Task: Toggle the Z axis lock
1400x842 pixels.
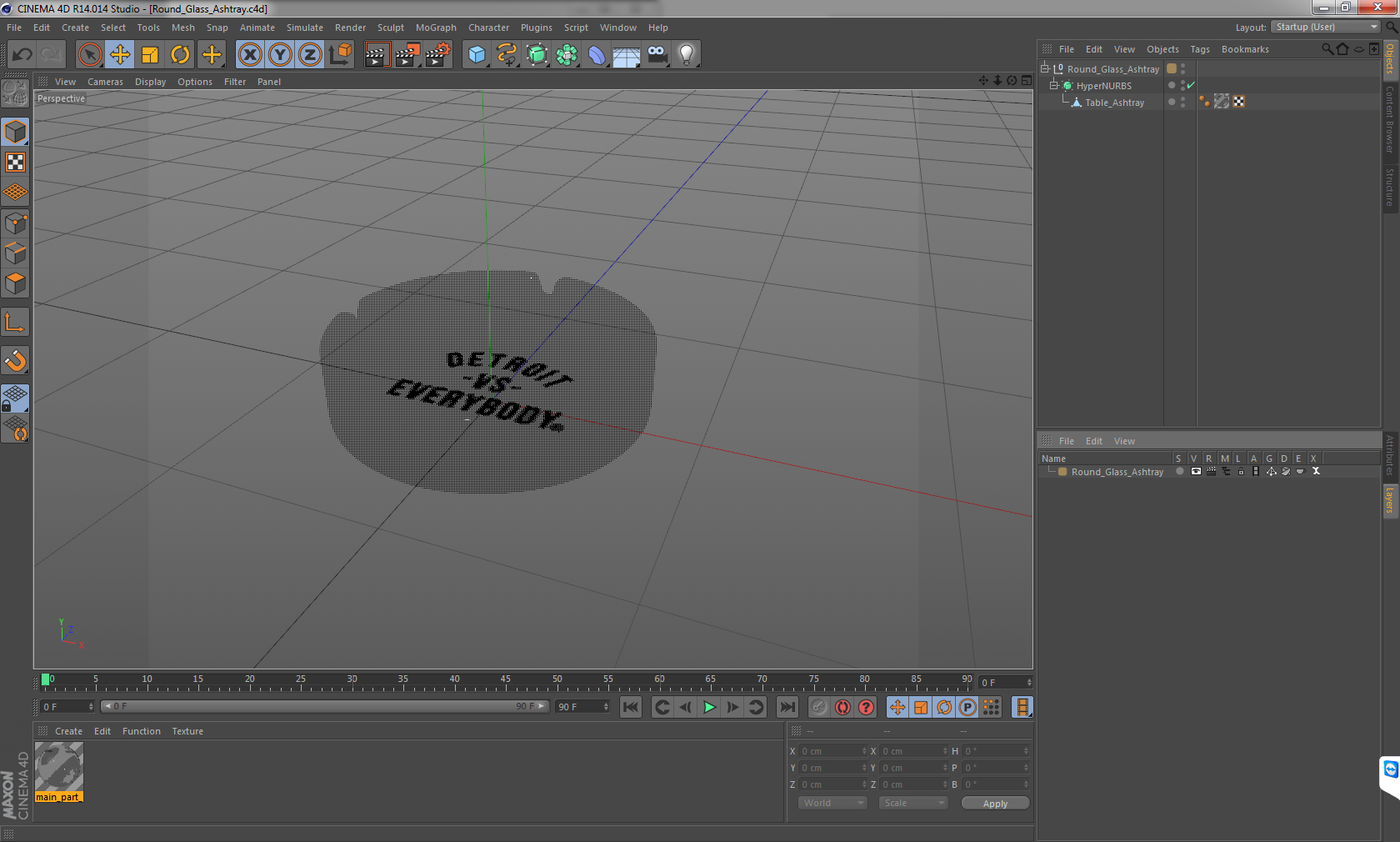Action: (310, 55)
